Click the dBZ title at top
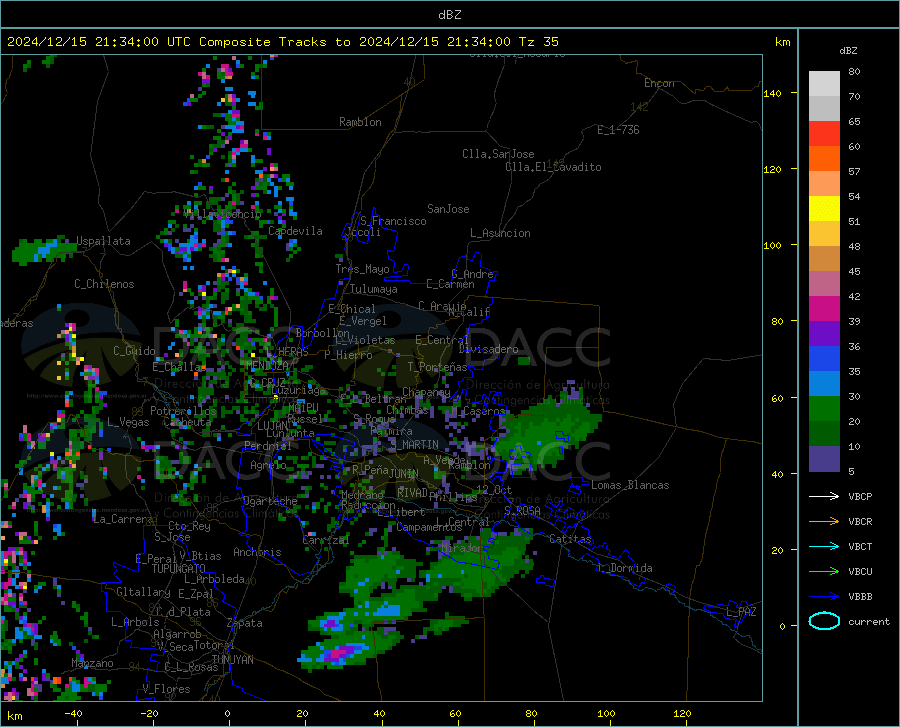The height and width of the screenshot is (727, 900). point(449,15)
